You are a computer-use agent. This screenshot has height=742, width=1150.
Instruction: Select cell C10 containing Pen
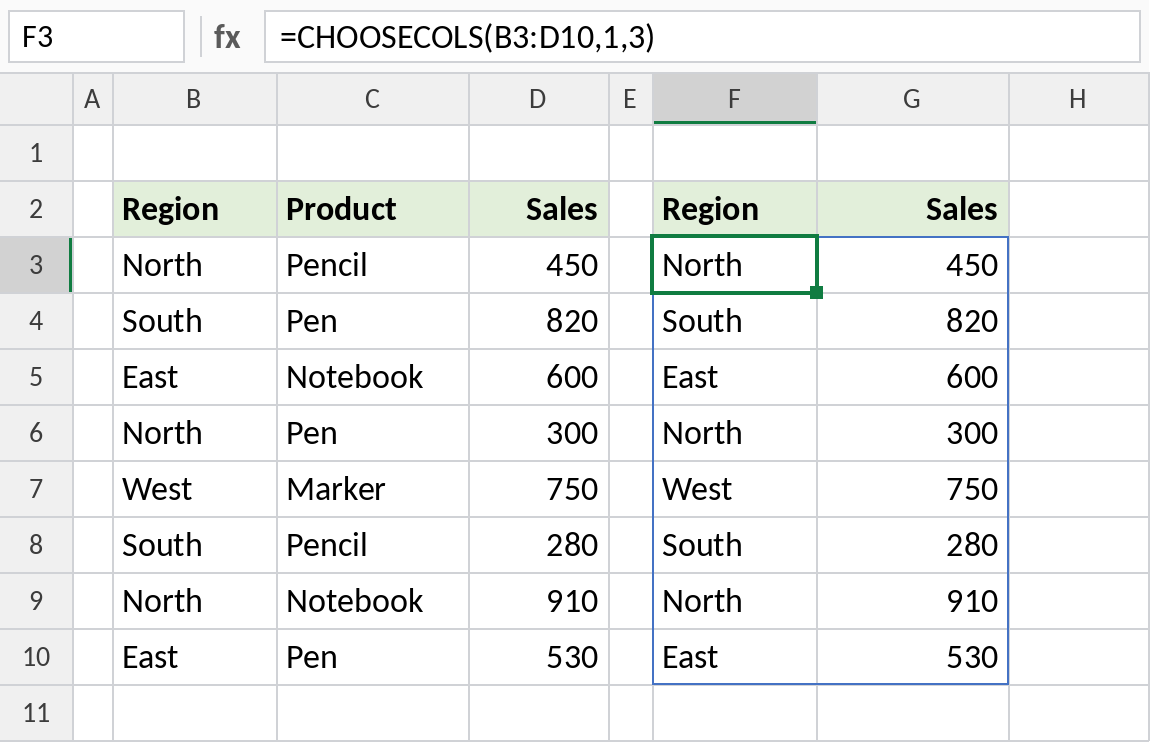(373, 657)
